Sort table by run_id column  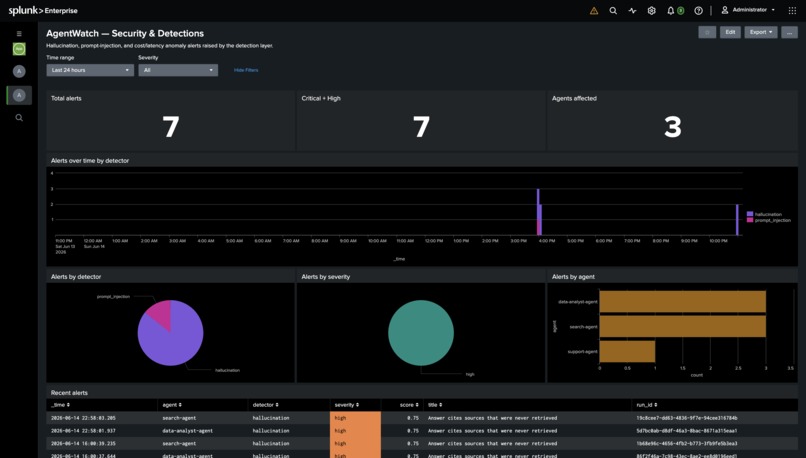pyautogui.click(x=647, y=405)
